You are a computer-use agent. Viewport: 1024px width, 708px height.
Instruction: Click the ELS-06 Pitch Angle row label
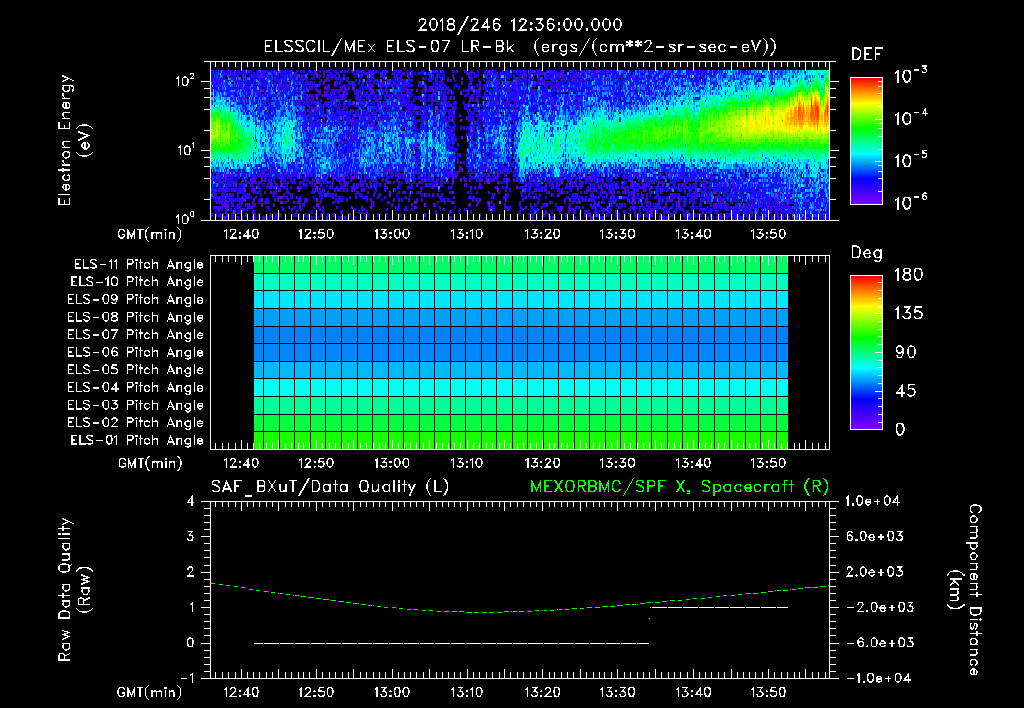(x=136, y=353)
